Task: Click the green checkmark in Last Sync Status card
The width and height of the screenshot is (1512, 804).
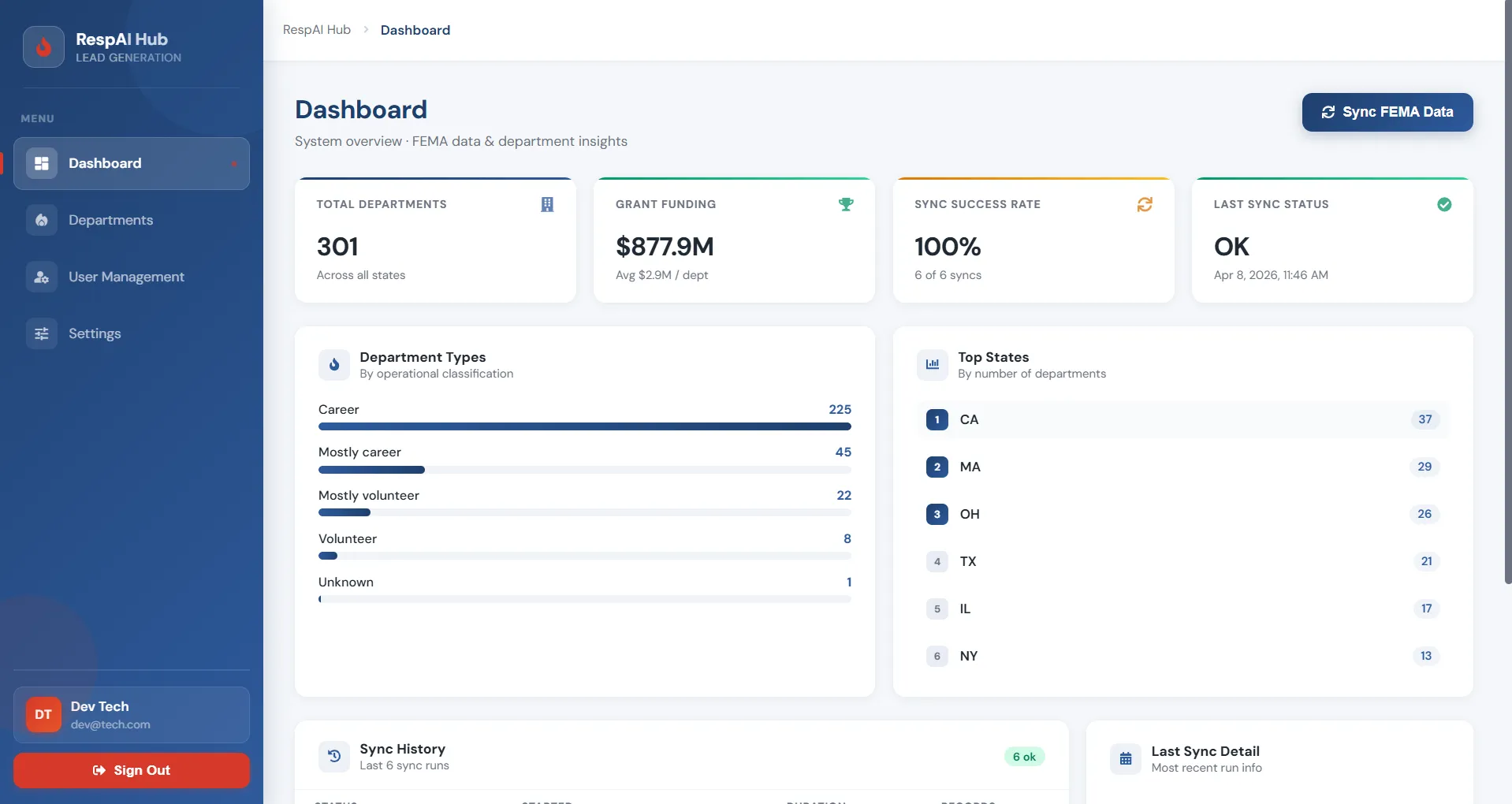Action: coord(1444,204)
